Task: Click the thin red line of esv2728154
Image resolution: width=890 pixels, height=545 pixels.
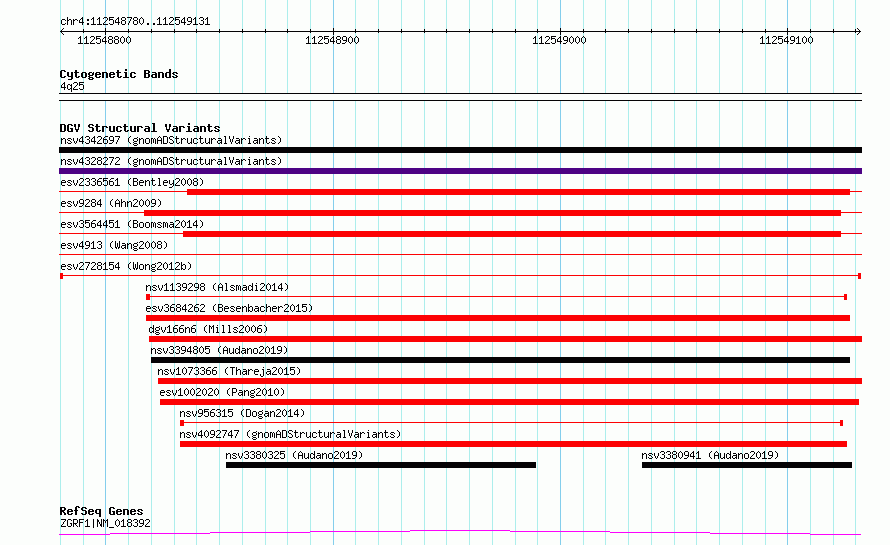Action: click(460, 275)
